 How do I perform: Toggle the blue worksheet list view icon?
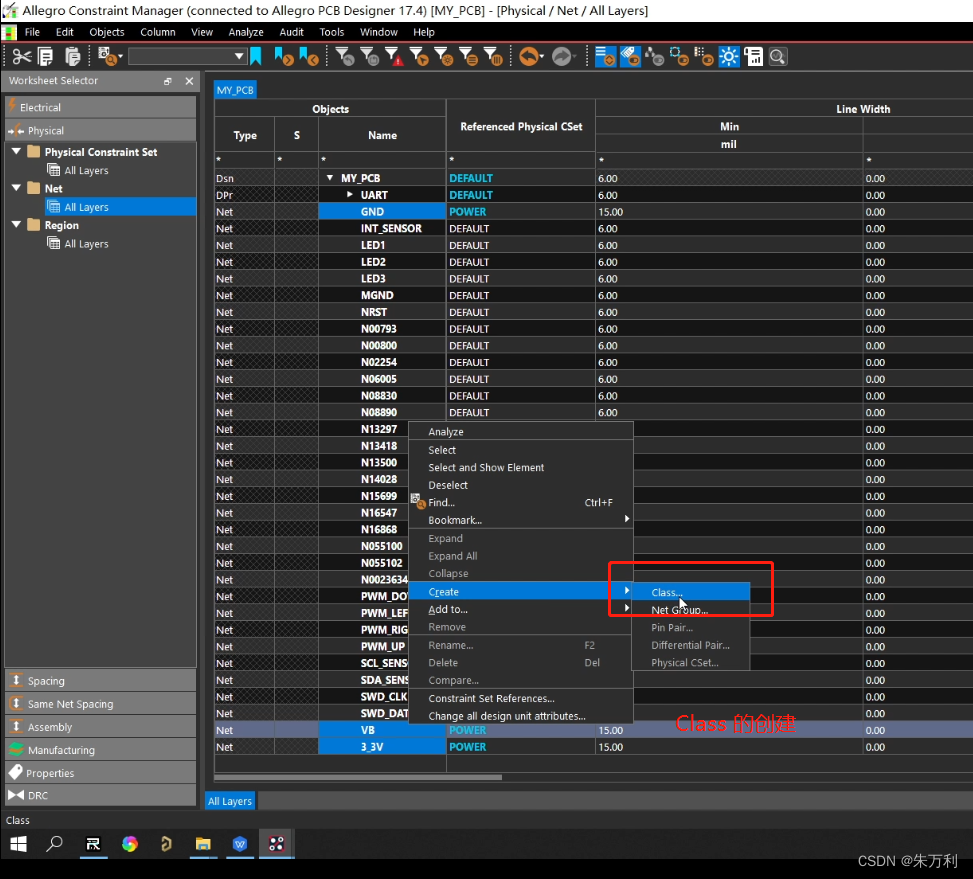(605, 57)
